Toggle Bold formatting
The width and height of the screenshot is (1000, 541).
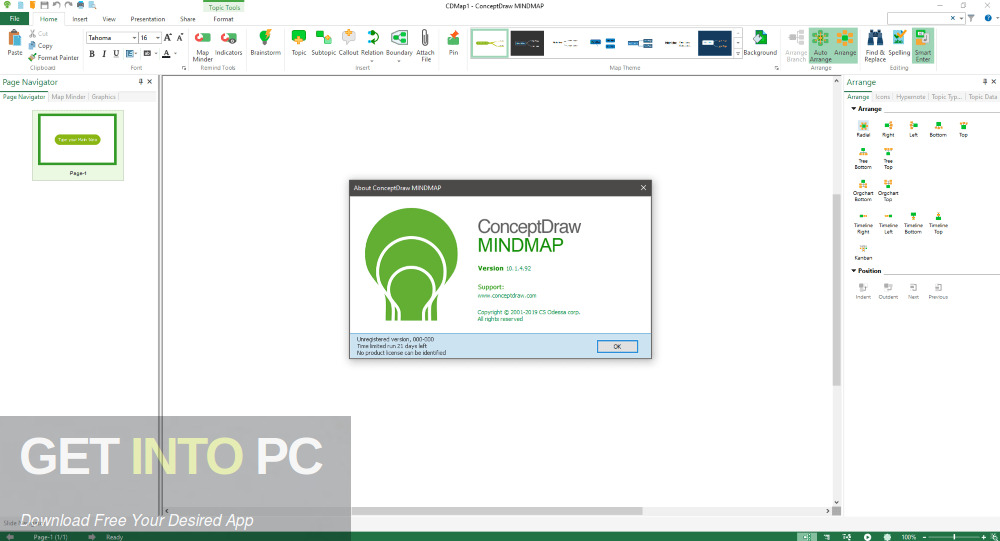click(92, 54)
